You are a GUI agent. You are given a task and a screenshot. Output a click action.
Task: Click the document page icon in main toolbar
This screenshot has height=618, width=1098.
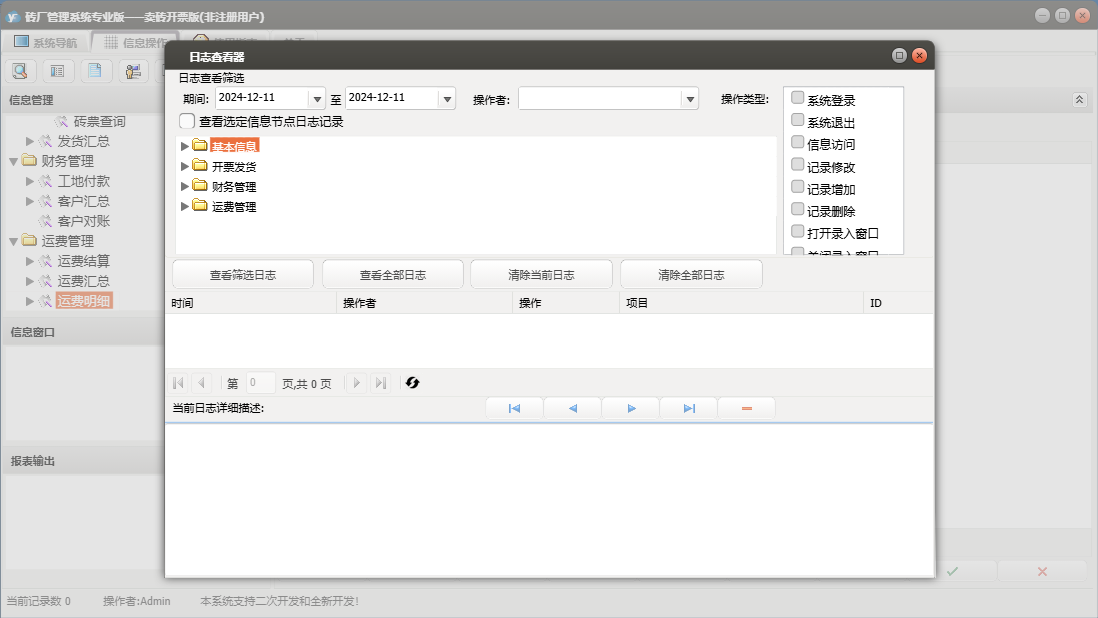(x=94, y=71)
